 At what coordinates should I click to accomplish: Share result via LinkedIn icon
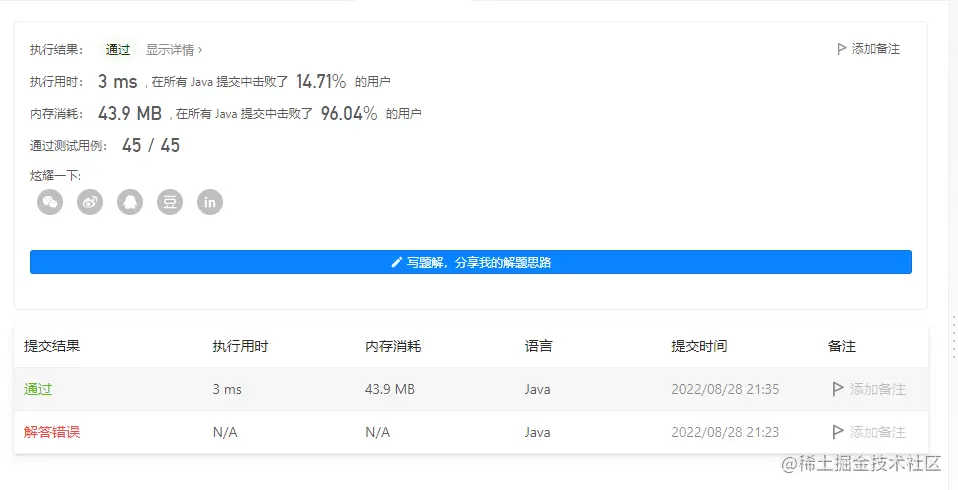[x=210, y=202]
